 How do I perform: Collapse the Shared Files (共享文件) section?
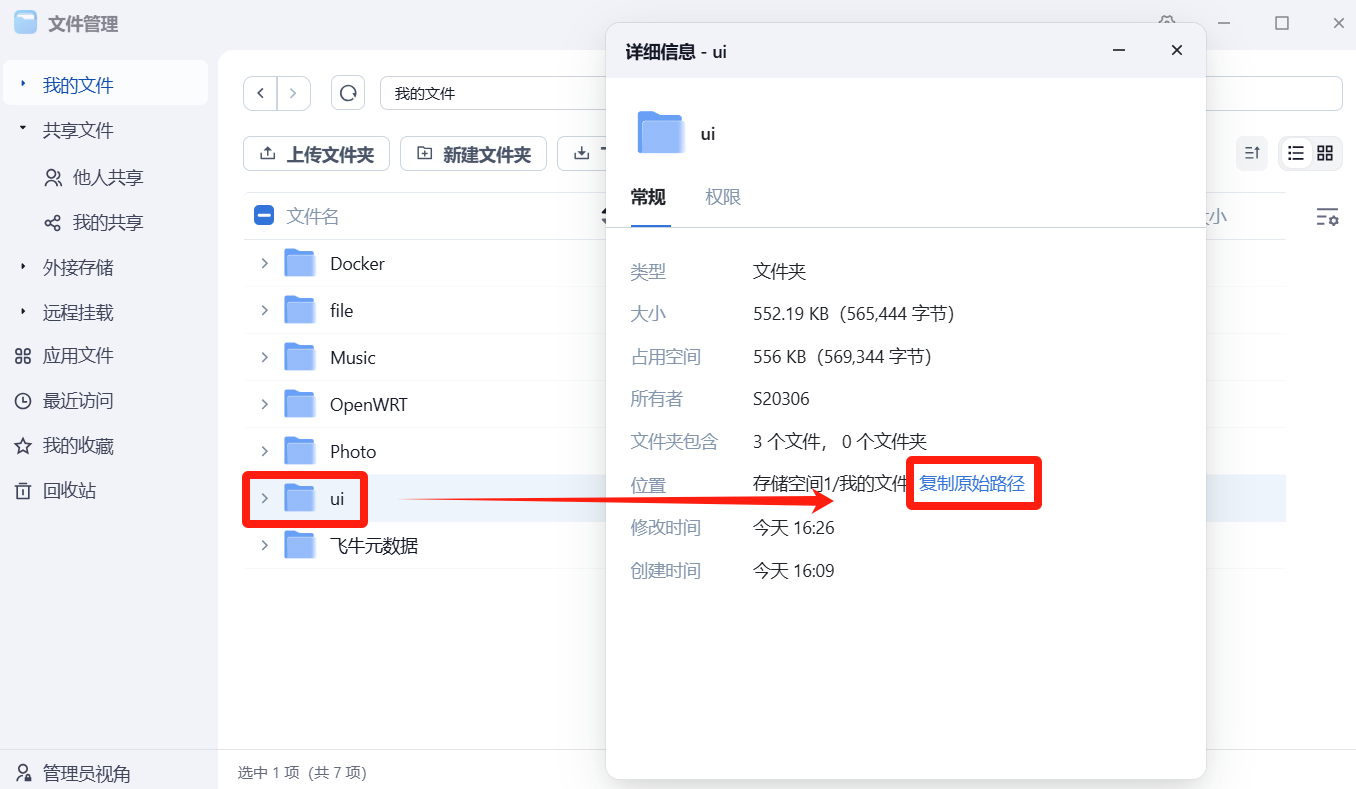coord(23,130)
